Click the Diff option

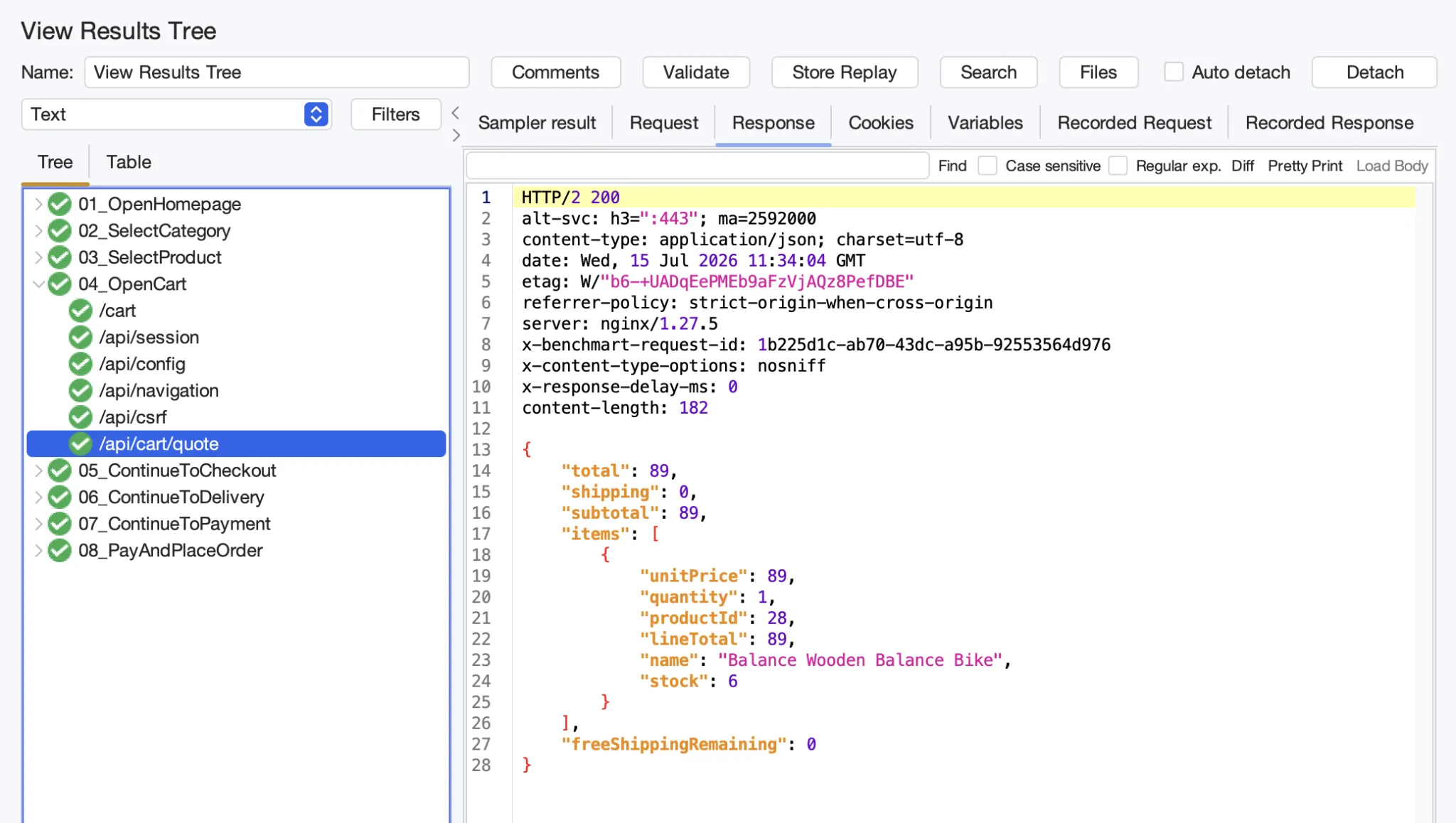pyautogui.click(x=1243, y=166)
